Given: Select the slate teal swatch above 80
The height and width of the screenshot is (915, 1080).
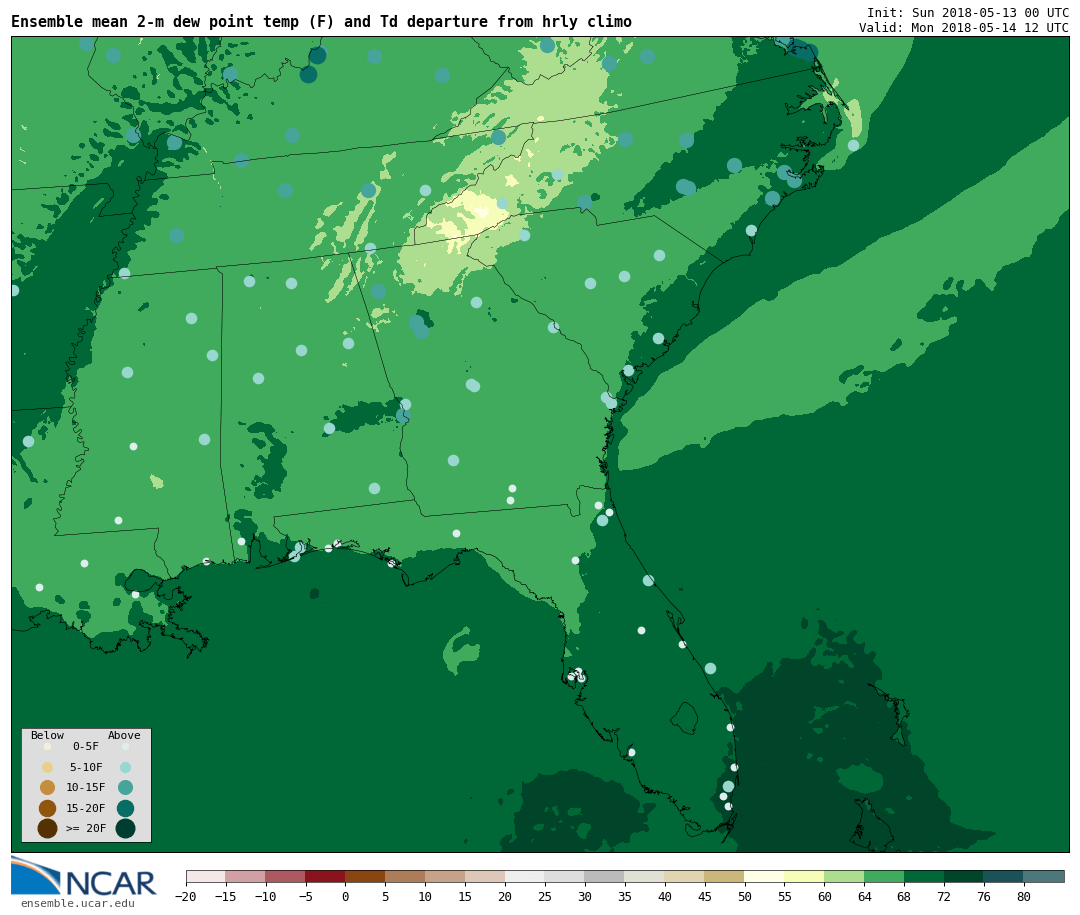Looking at the screenshot, I should [x=1044, y=876].
